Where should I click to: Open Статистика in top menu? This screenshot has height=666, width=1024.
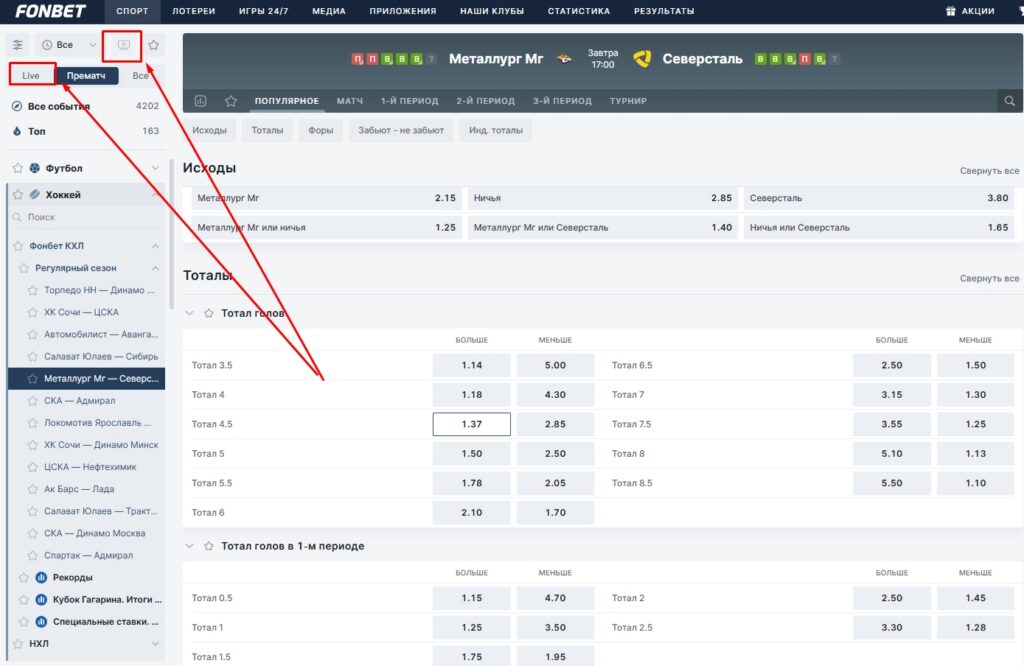[x=578, y=11]
